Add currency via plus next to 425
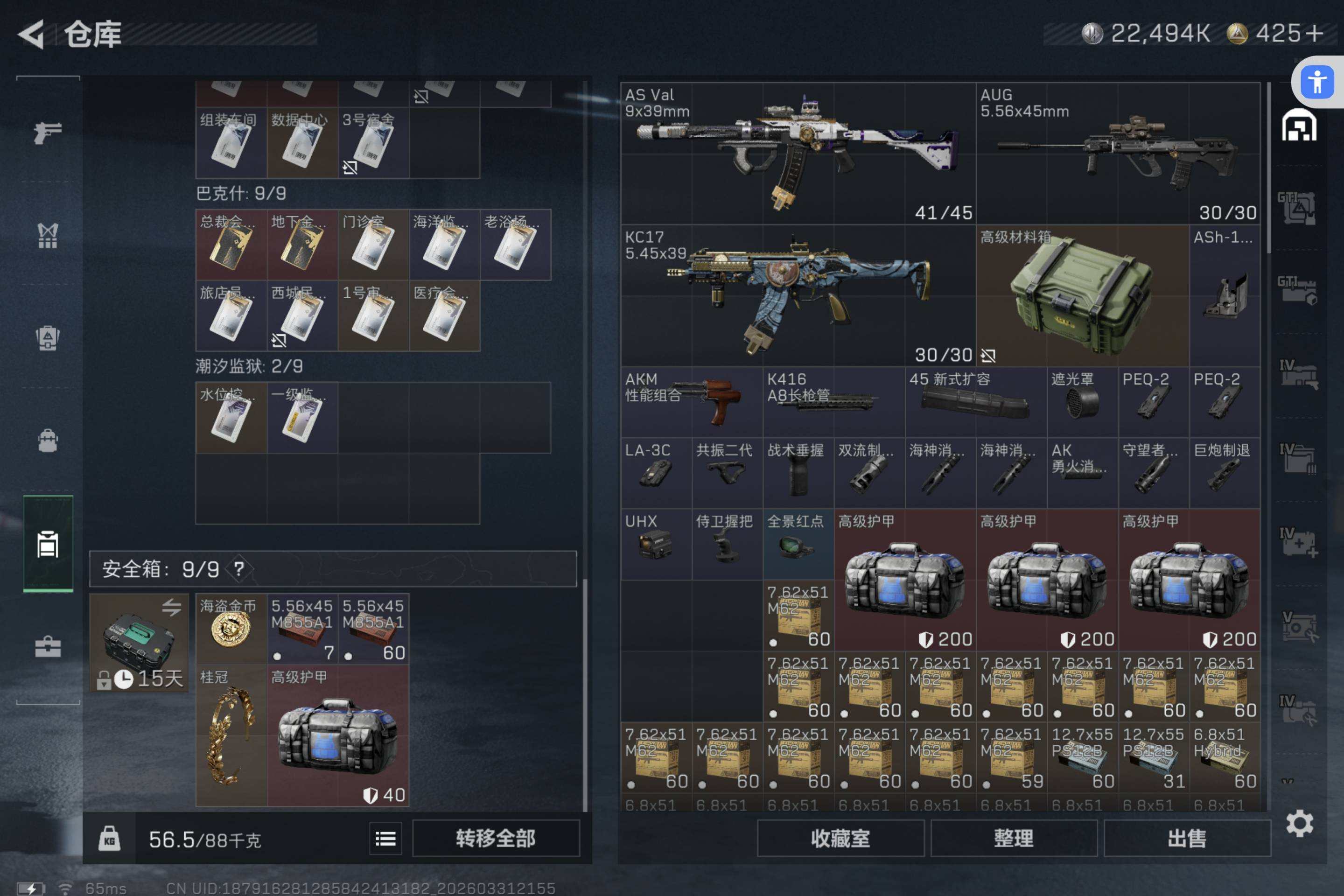1344x896 pixels. [x=1314, y=33]
